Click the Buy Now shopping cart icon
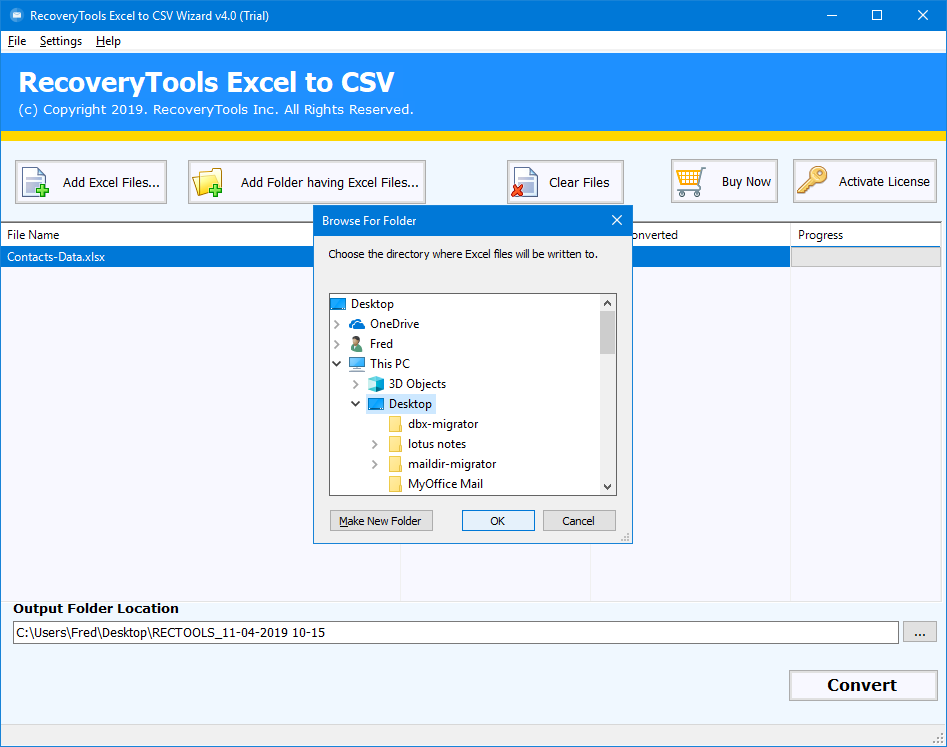The image size is (947, 747). pyautogui.click(x=691, y=182)
